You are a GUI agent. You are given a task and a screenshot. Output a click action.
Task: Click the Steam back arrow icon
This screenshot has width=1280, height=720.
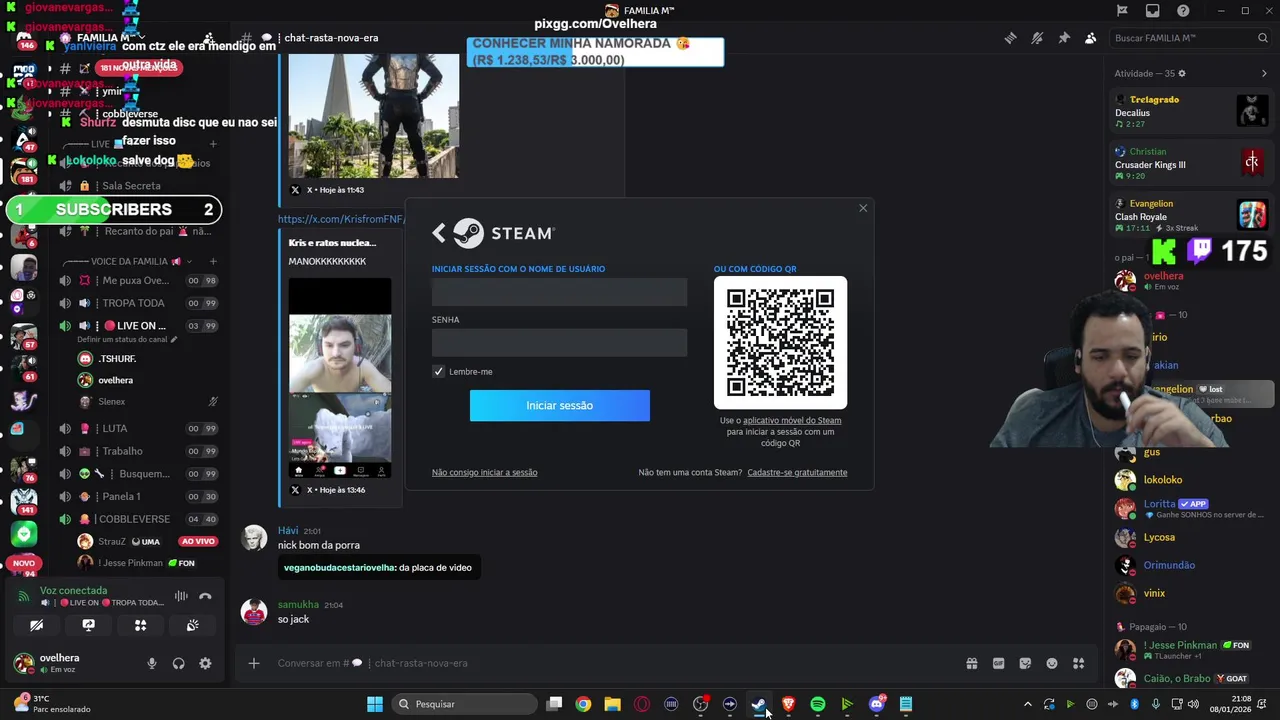[x=438, y=233]
